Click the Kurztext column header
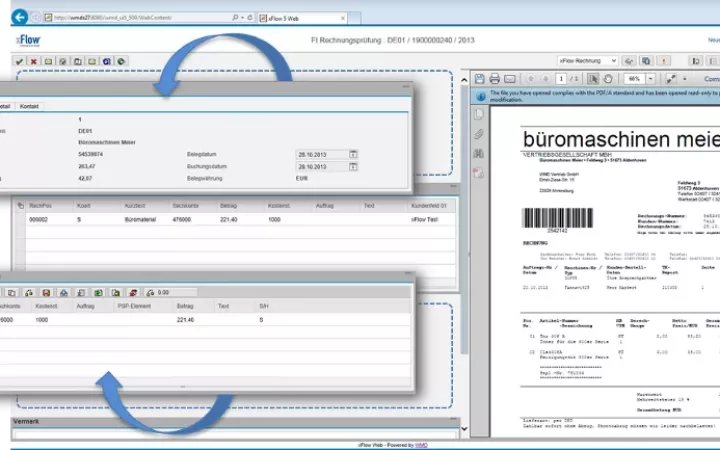The height and width of the screenshot is (450, 720). pos(135,206)
